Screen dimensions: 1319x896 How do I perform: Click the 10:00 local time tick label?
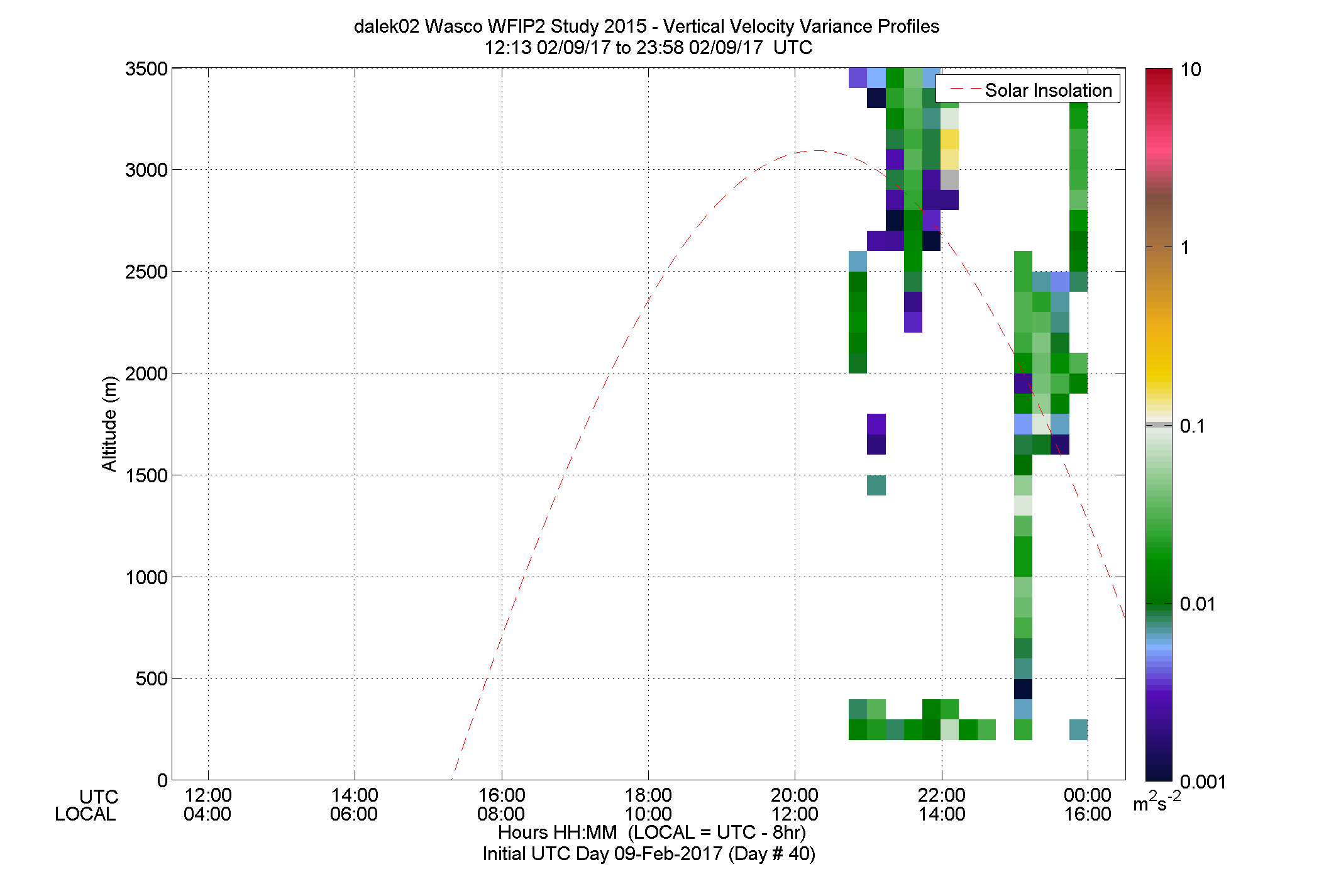(648, 814)
